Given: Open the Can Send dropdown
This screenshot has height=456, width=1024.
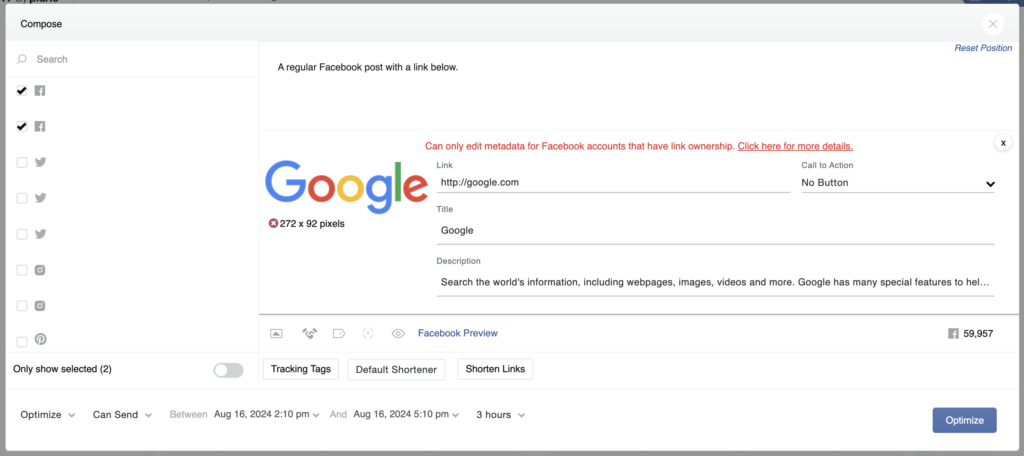Looking at the screenshot, I should pyautogui.click(x=122, y=415).
